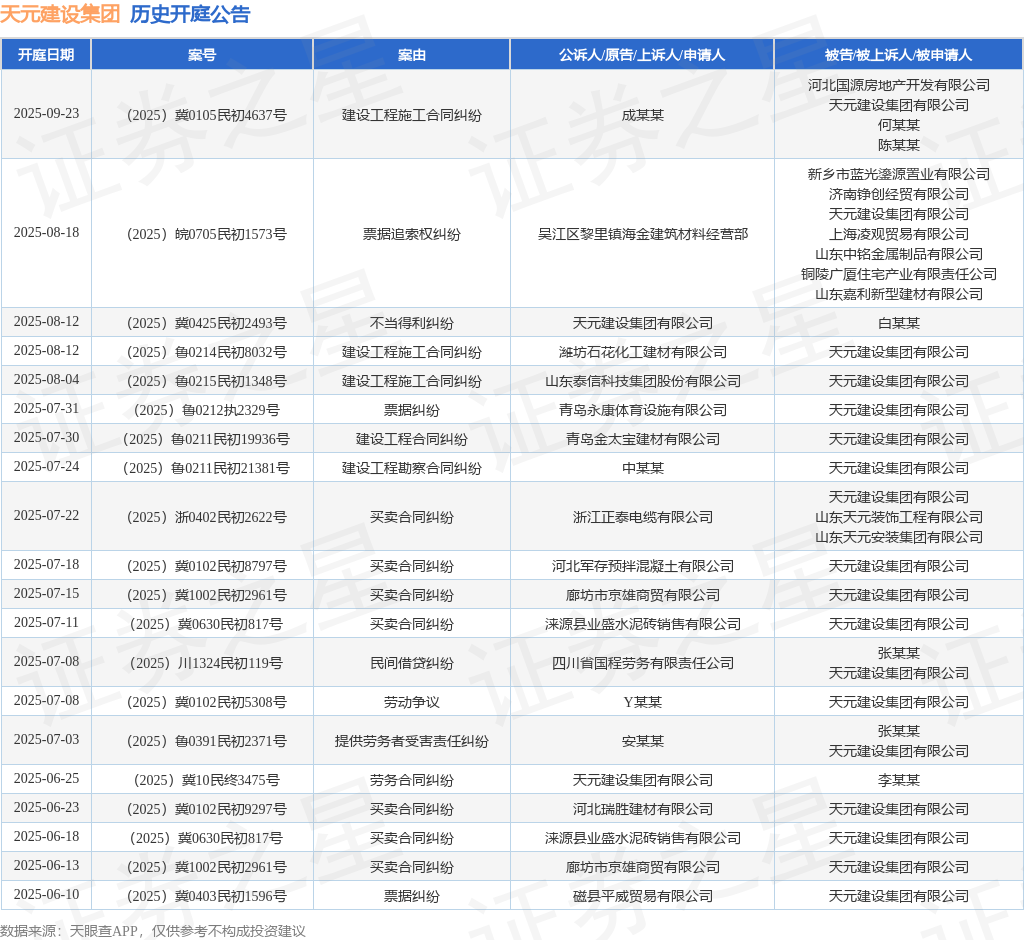Click plaintiff 河北军存预拌混凝土有限公司

tap(643, 566)
